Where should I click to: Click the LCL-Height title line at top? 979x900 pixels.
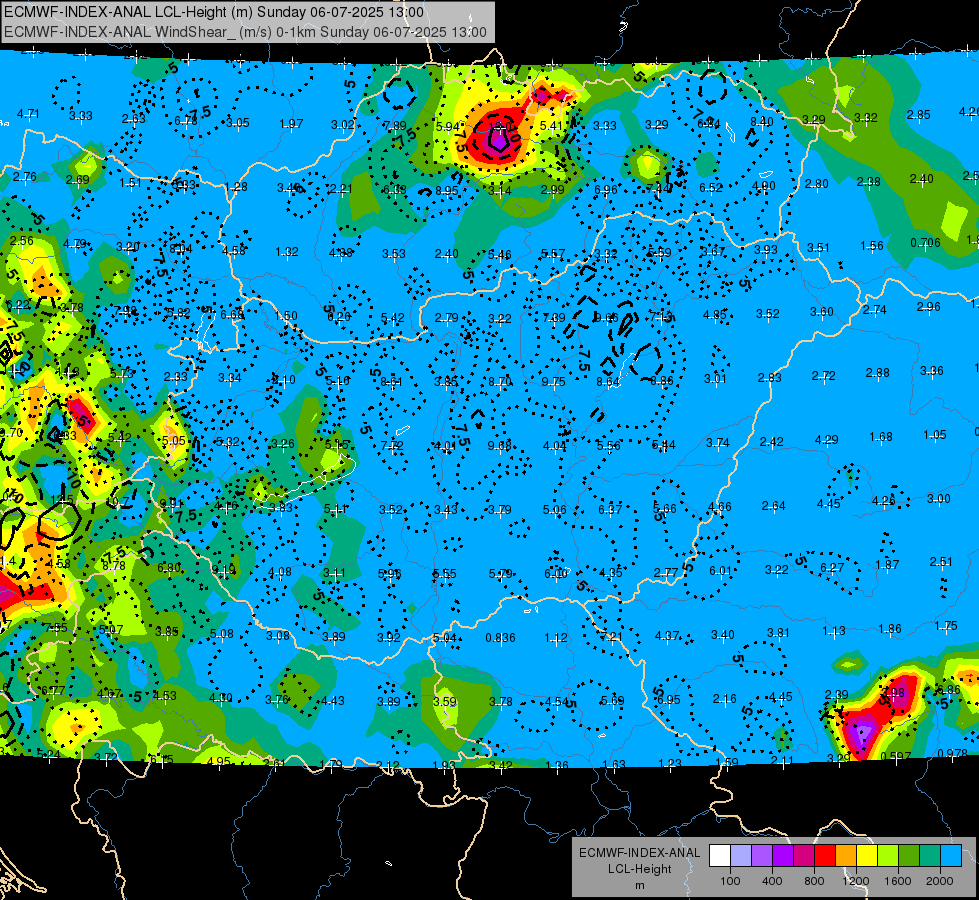pos(214,12)
